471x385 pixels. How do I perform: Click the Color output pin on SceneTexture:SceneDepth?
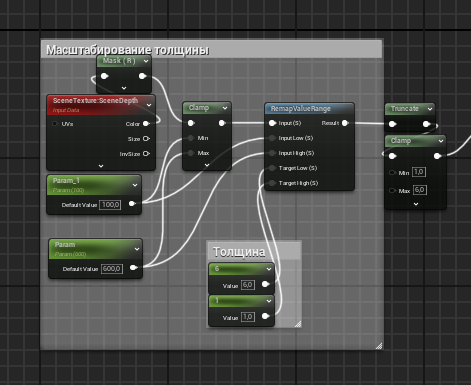click(x=146, y=124)
